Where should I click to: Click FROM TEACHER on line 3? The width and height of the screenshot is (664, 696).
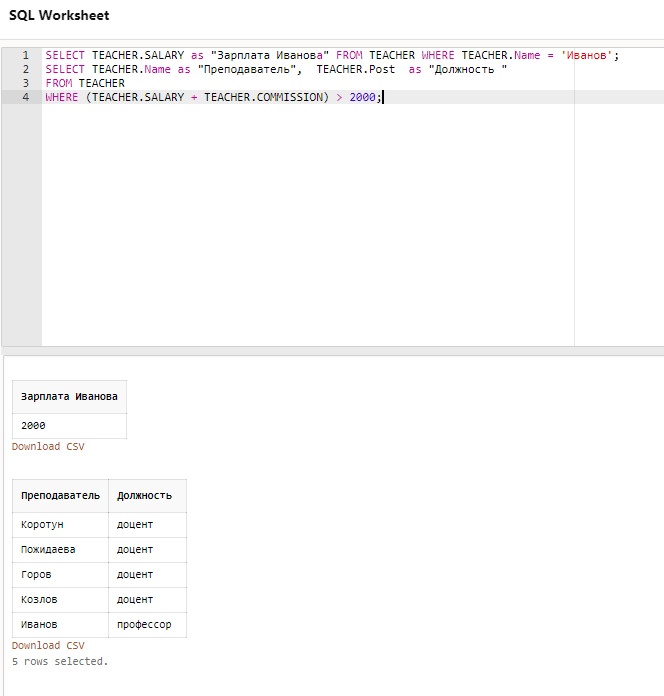click(x=85, y=83)
